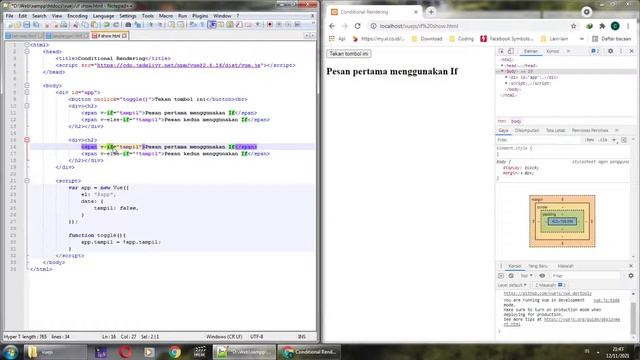The height and width of the screenshot is (360, 640).
Task: Click the Undo toolbar icon in Notepad++
Action: pyautogui.click(x=107, y=25)
